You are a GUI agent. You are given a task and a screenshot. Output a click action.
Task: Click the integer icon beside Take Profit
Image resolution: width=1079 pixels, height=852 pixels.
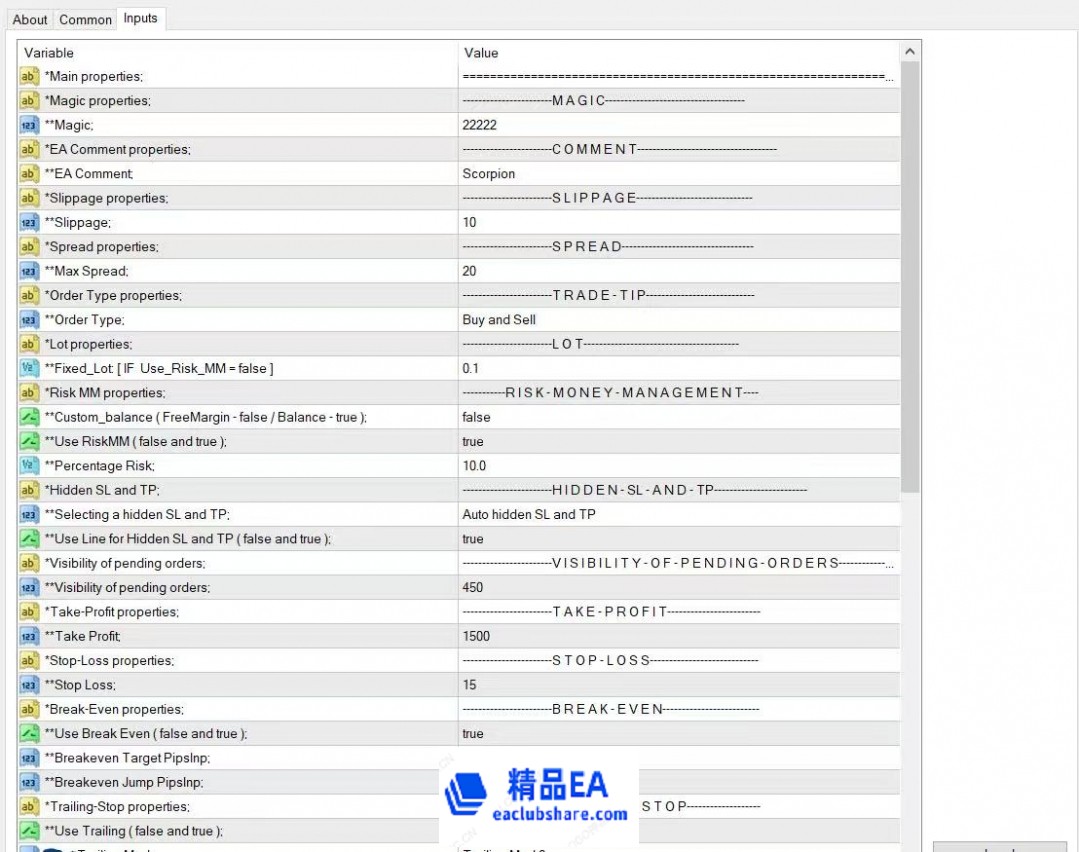(29, 636)
